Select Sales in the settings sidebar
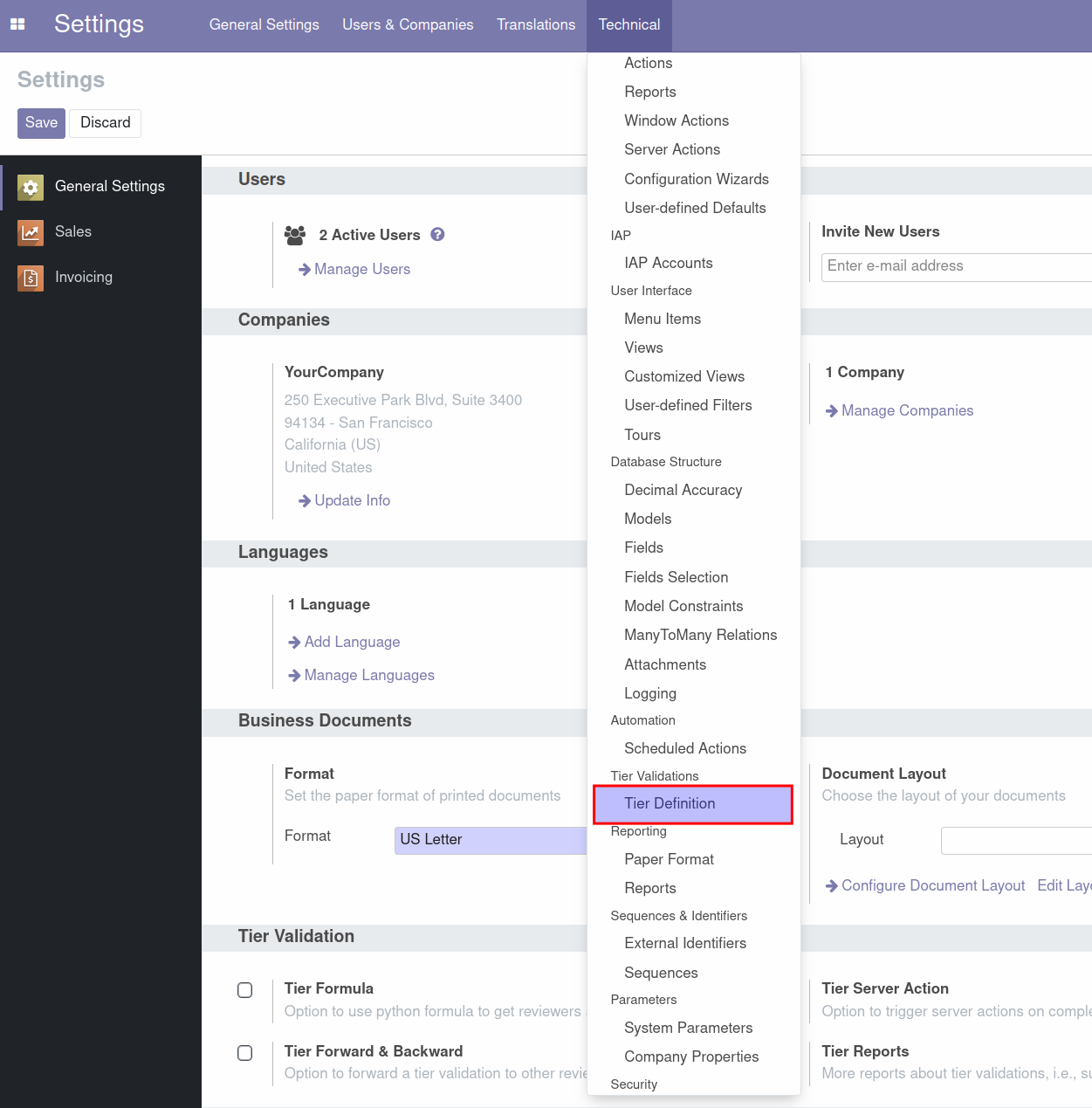The height and width of the screenshot is (1108, 1092). point(73,232)
